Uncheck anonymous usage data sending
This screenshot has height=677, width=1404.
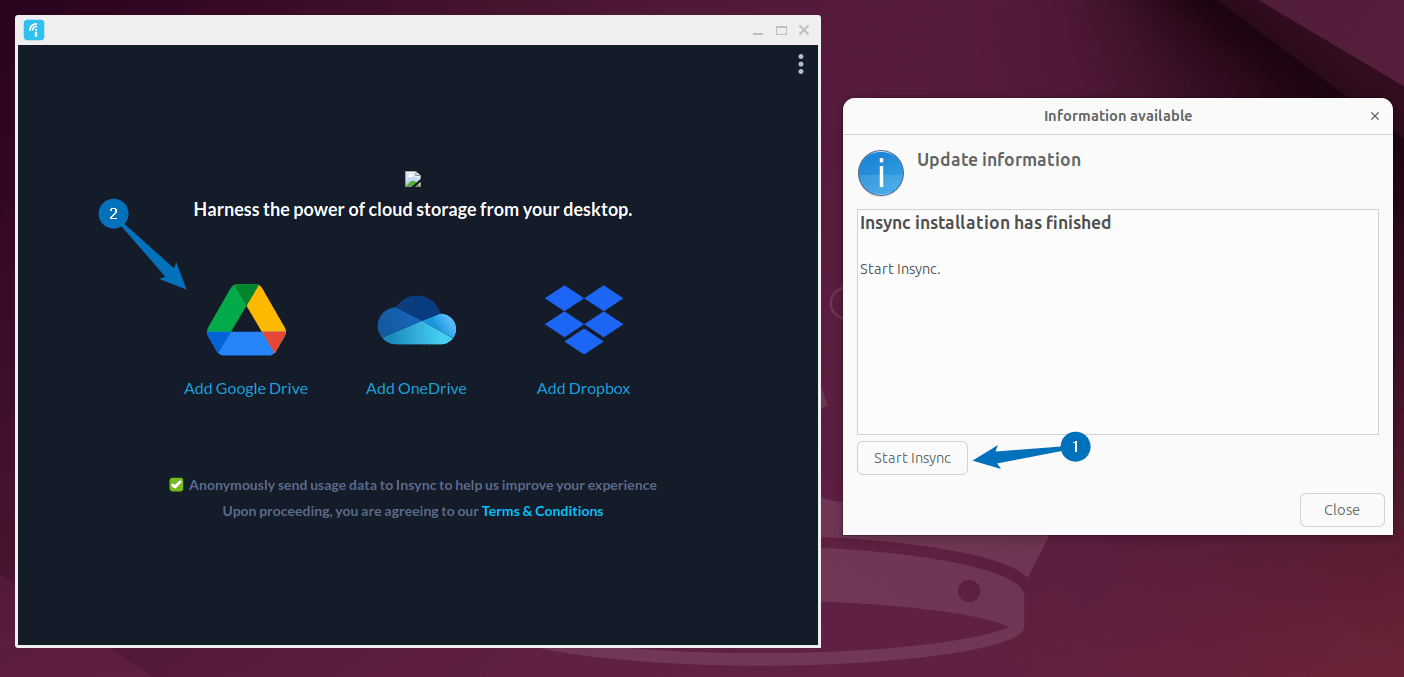(176, 484)
